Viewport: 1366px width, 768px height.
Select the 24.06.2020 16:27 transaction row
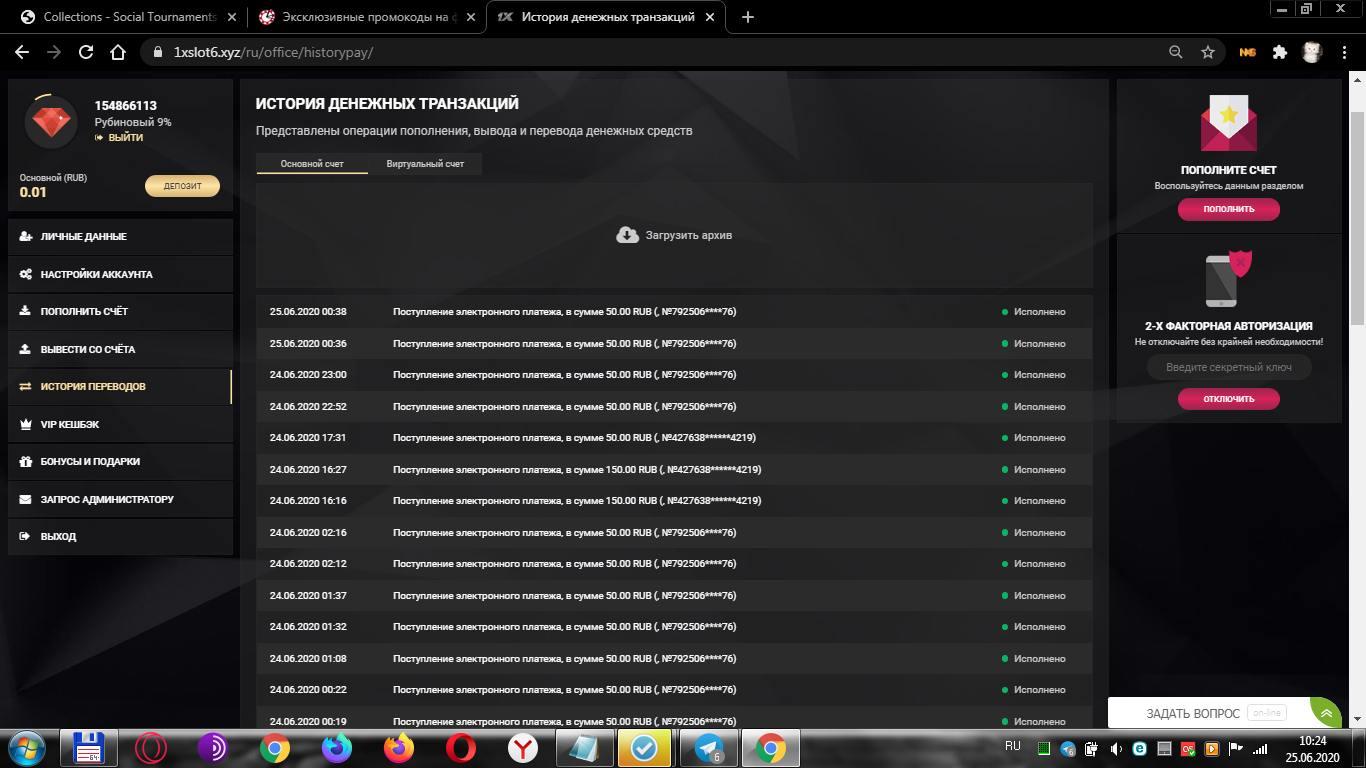tap(674, 470)
